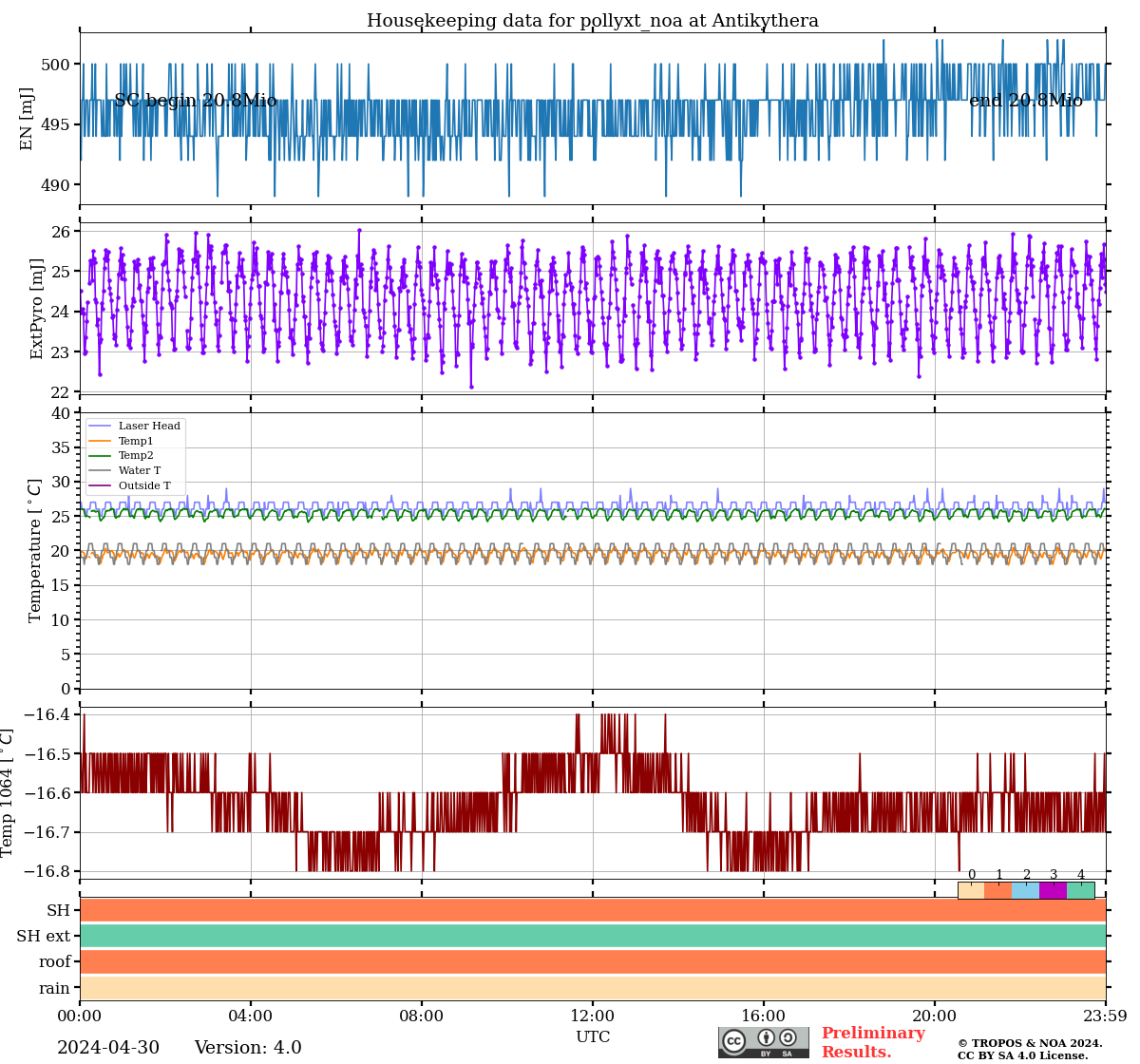Click the 'Temp 1064 [°C]' axis label

point(8,792)
